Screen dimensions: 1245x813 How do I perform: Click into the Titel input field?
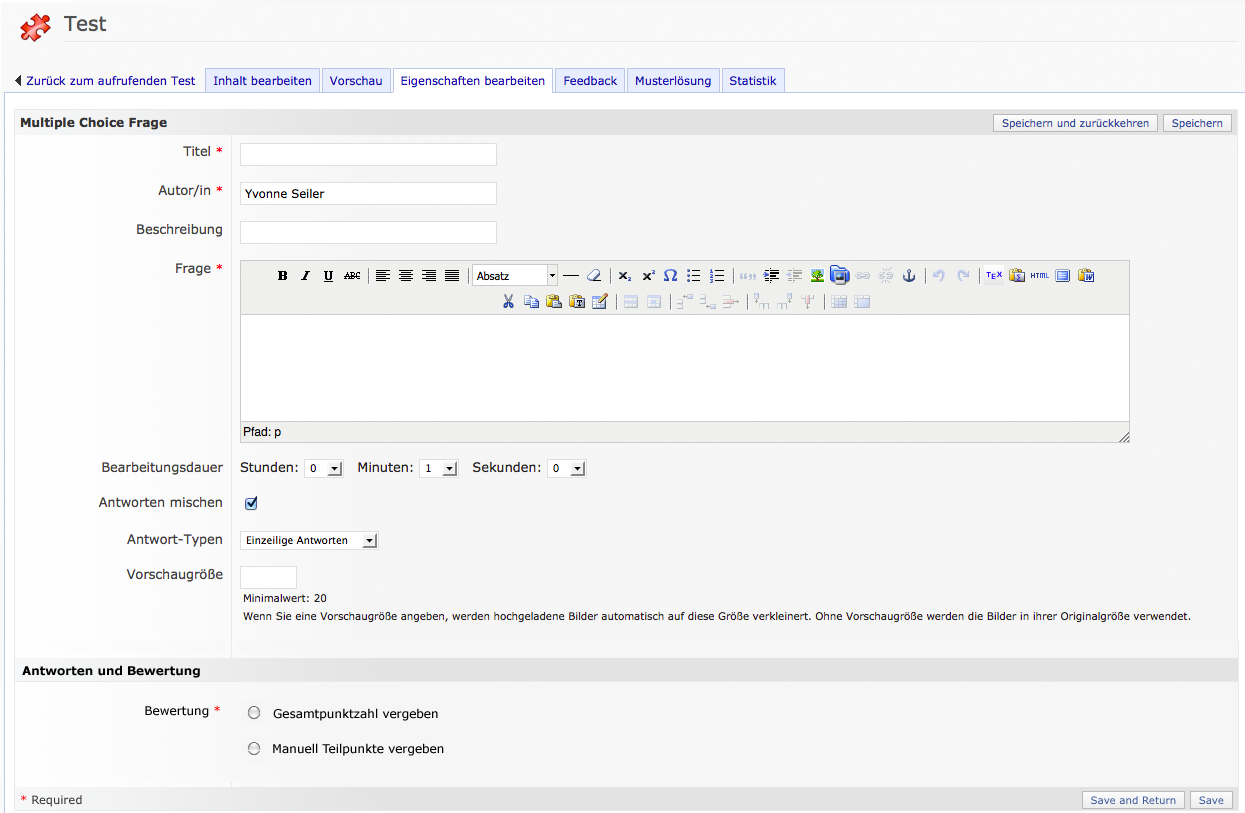(368, 154)
